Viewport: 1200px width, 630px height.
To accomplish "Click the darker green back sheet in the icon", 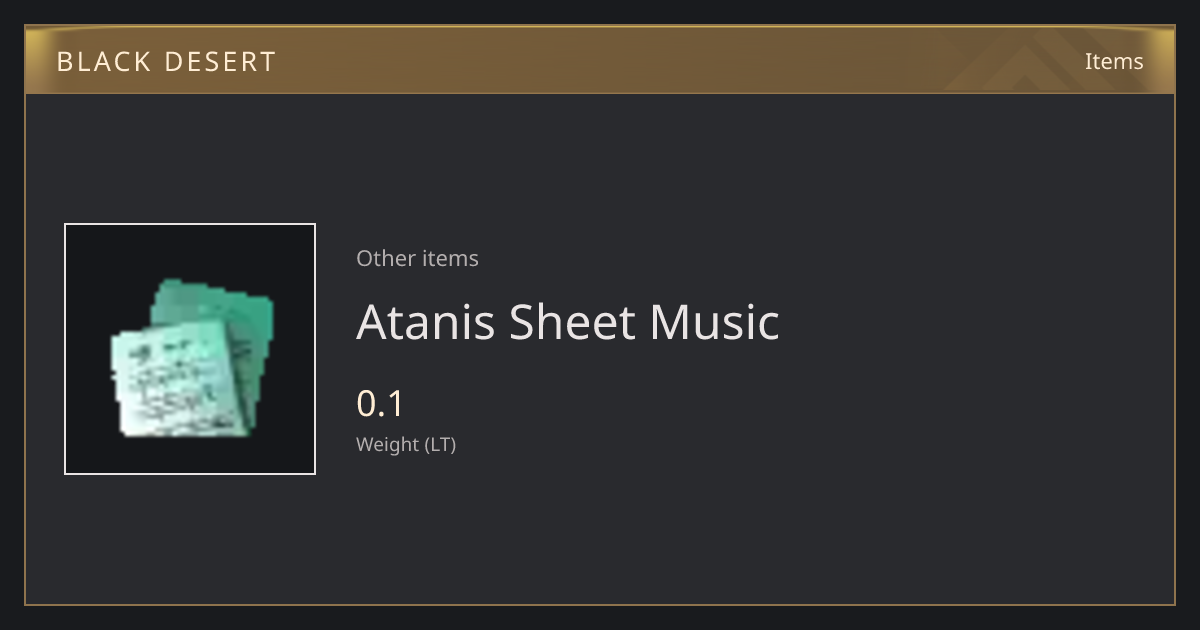I will click(x=225, y=320).
